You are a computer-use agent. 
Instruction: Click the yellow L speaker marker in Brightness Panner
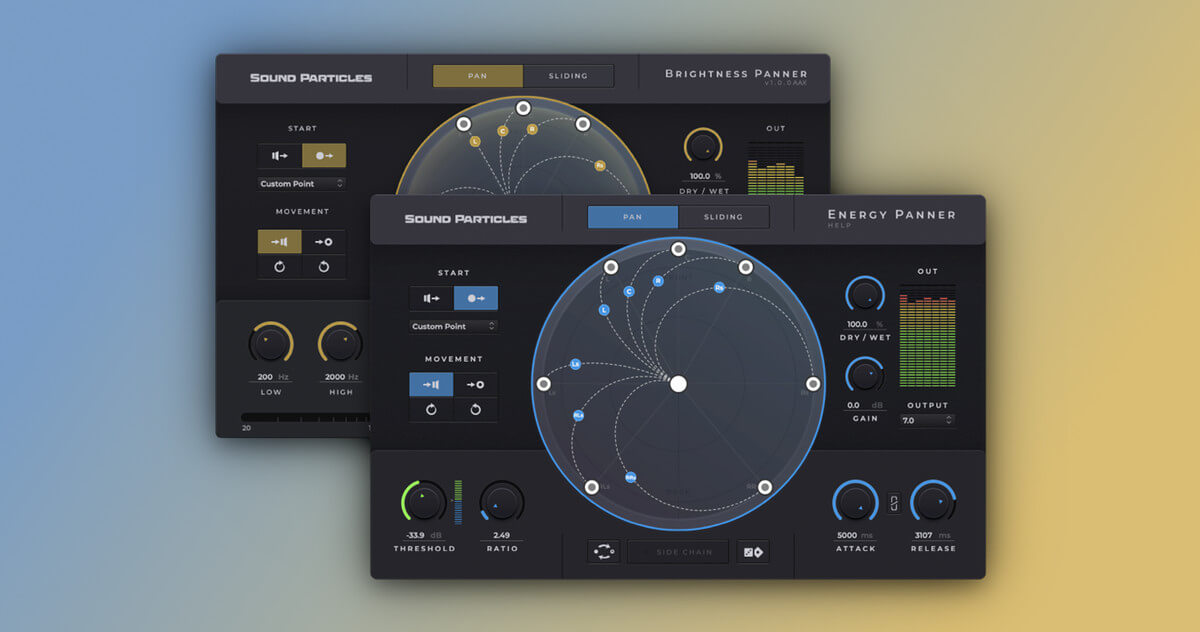(x=475, y=142)
